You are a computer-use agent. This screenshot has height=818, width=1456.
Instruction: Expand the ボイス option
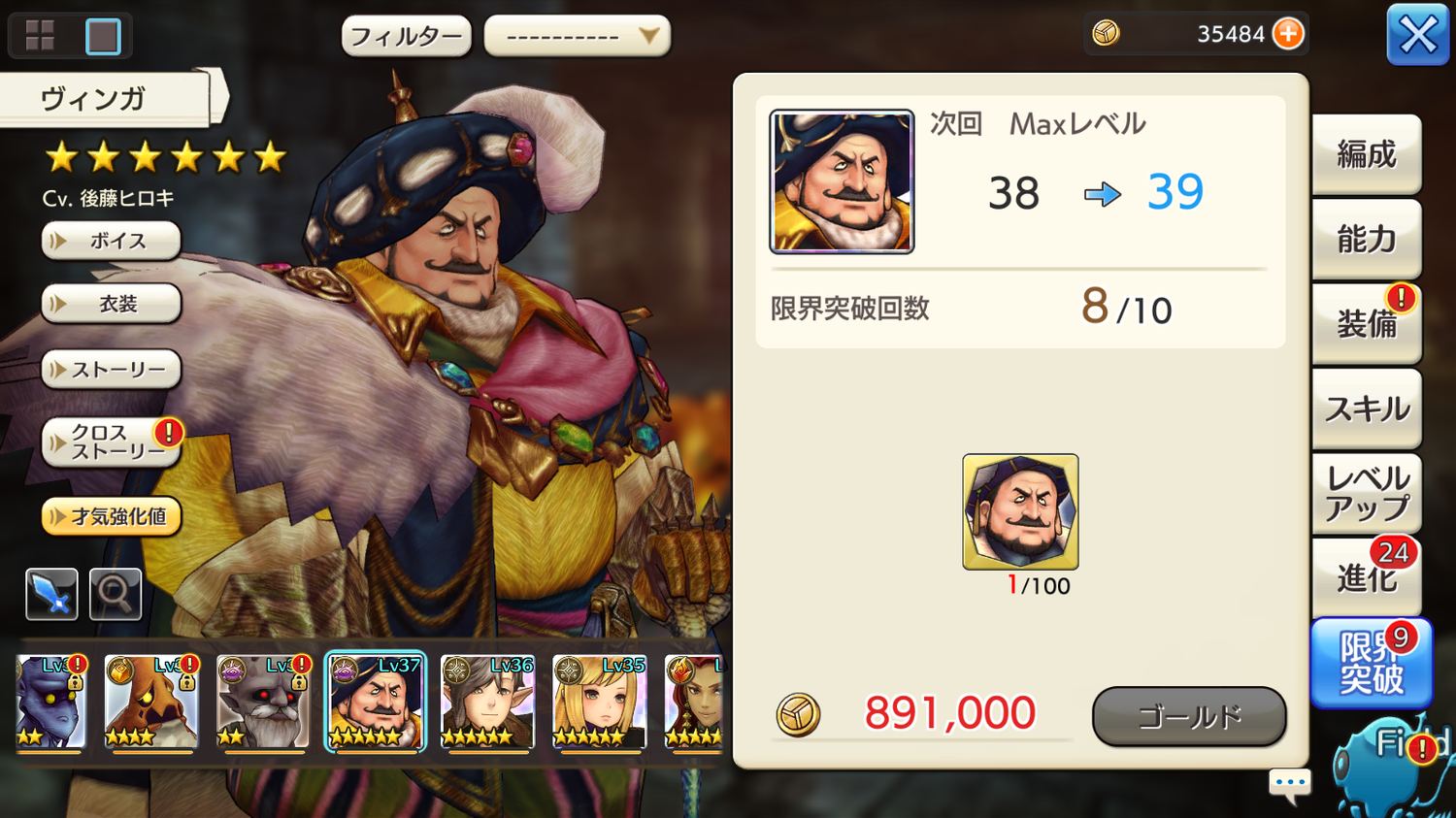112,241
